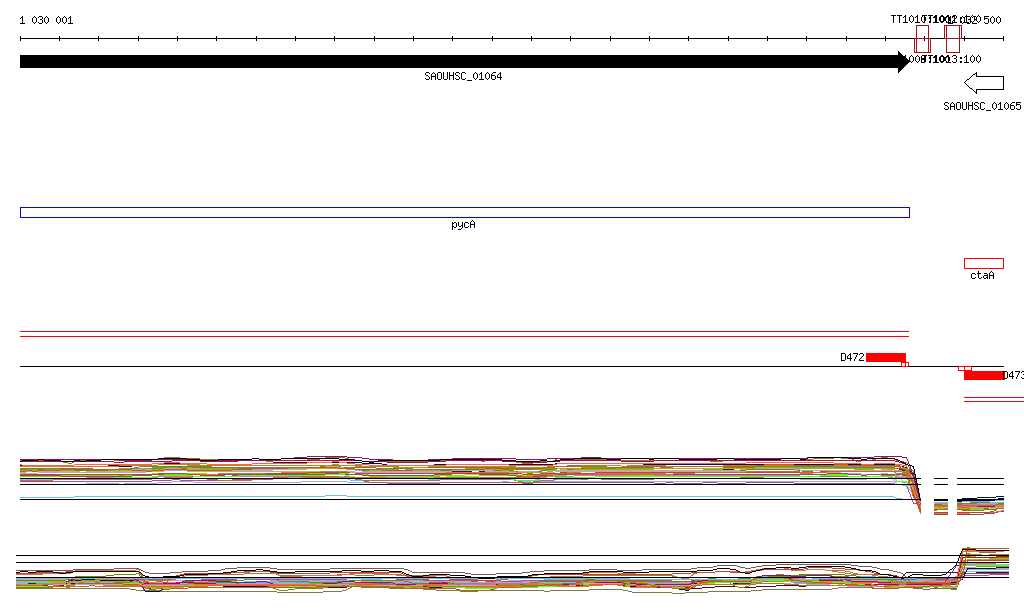Select the ctaA label
1024x611 pixels.
click(982, 275)
